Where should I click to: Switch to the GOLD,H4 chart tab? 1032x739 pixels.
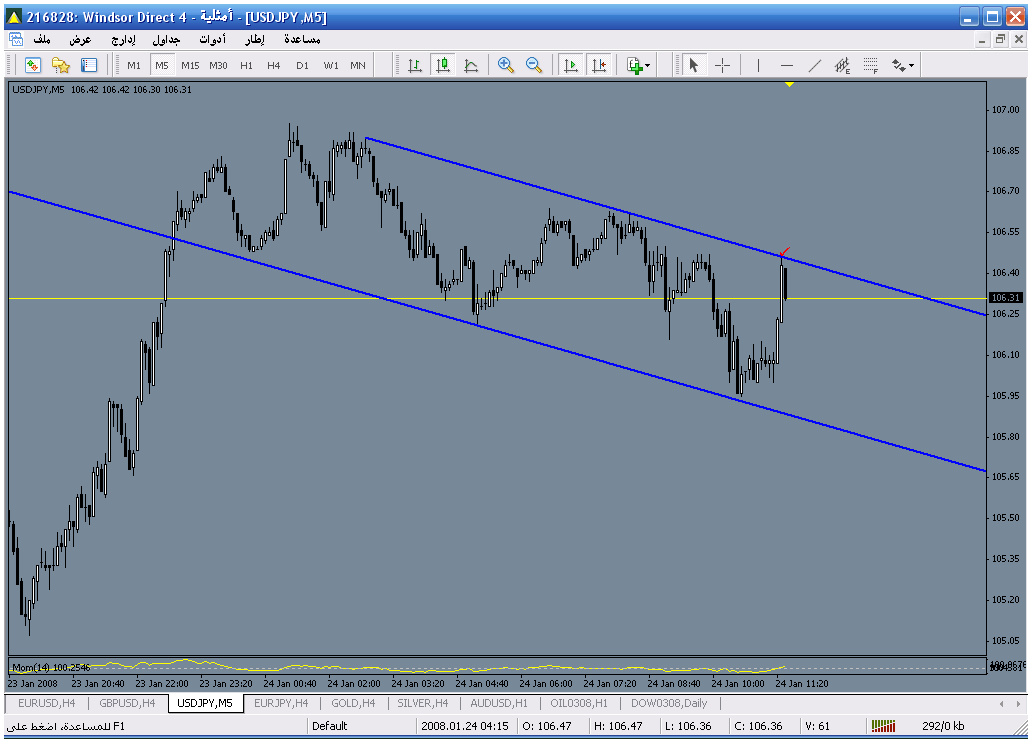point(352,703)
